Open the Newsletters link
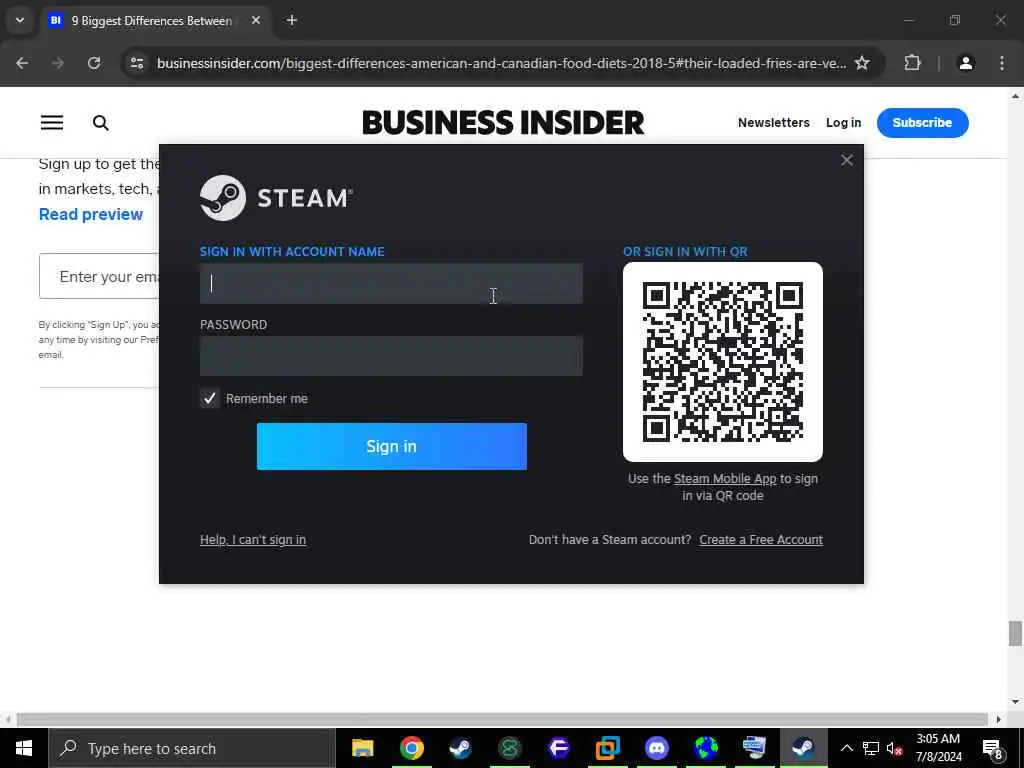 (x=773, y=123)
